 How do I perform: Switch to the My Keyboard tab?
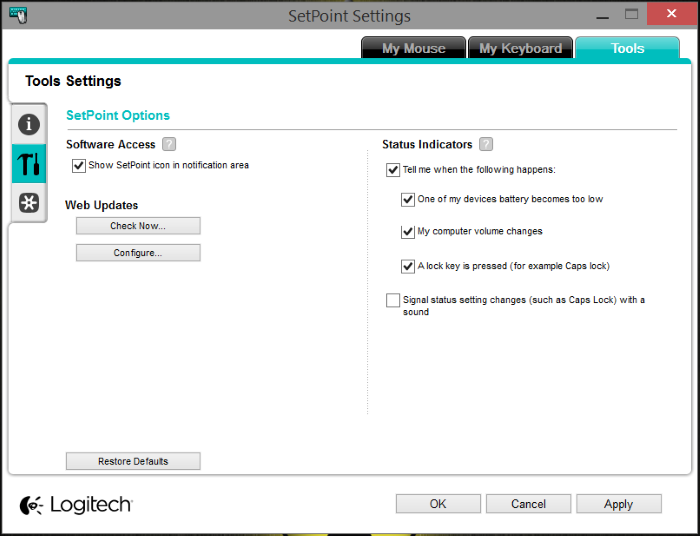point(520,48)
